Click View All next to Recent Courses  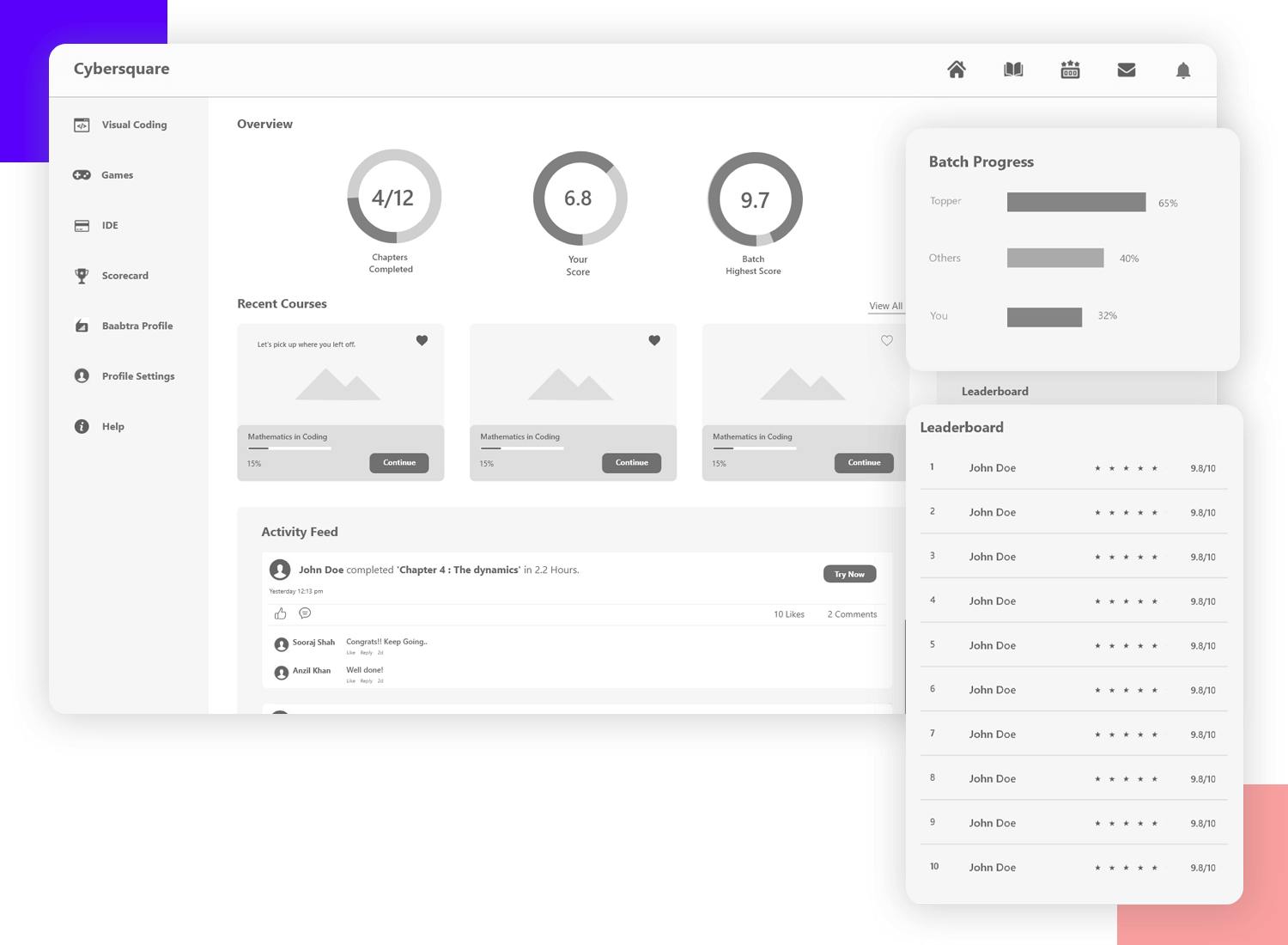click(x=886, y=306)
